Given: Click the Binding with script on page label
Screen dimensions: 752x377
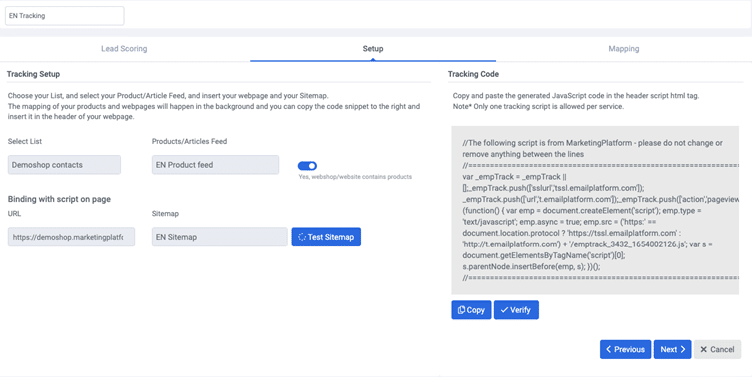Looking at the screenshot, I should coord(59,199).
